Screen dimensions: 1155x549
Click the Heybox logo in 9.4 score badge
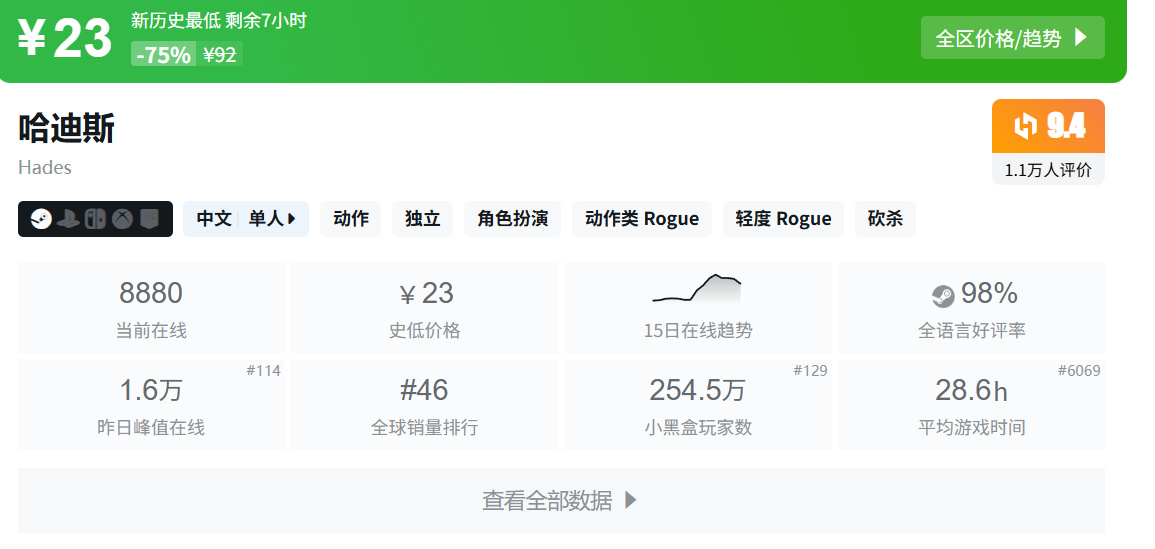[1025, 126]
